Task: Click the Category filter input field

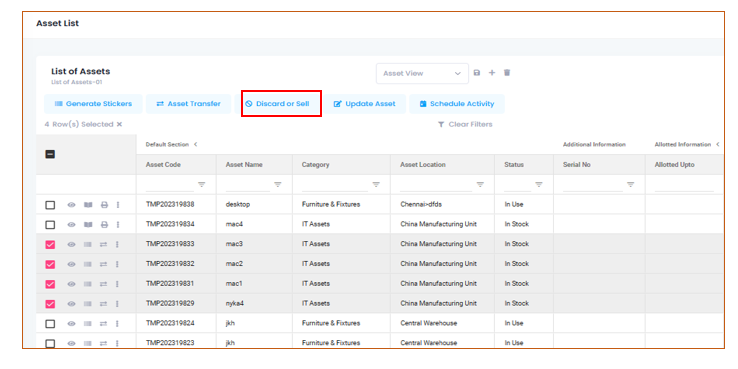Action: tap(335, 185)
